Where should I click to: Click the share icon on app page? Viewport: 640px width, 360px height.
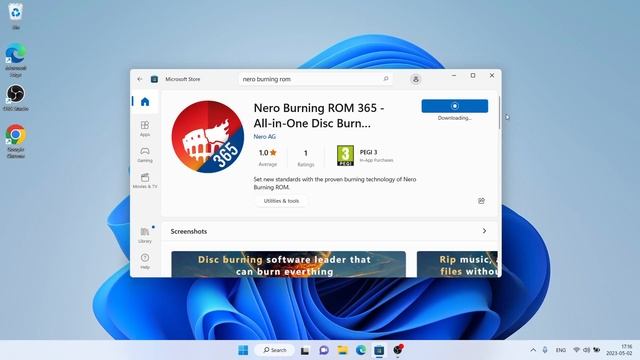481,201
